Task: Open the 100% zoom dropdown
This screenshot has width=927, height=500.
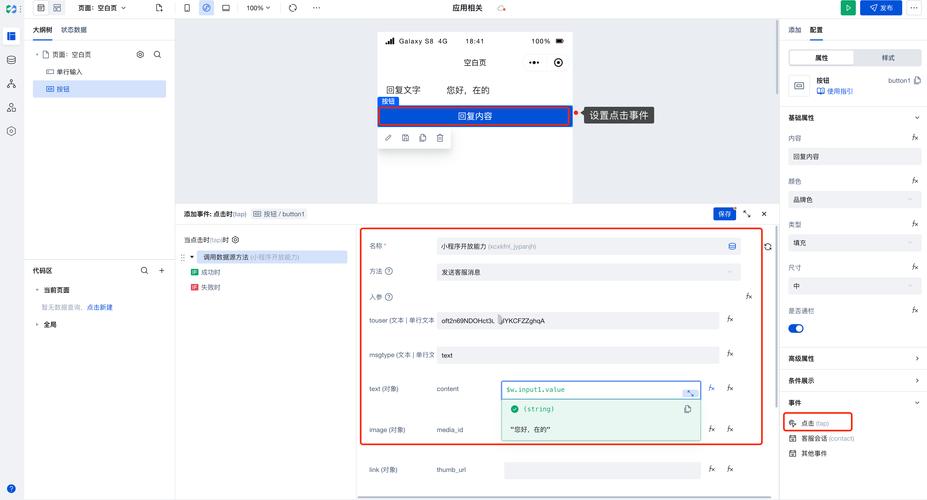Action: [258, 8]
